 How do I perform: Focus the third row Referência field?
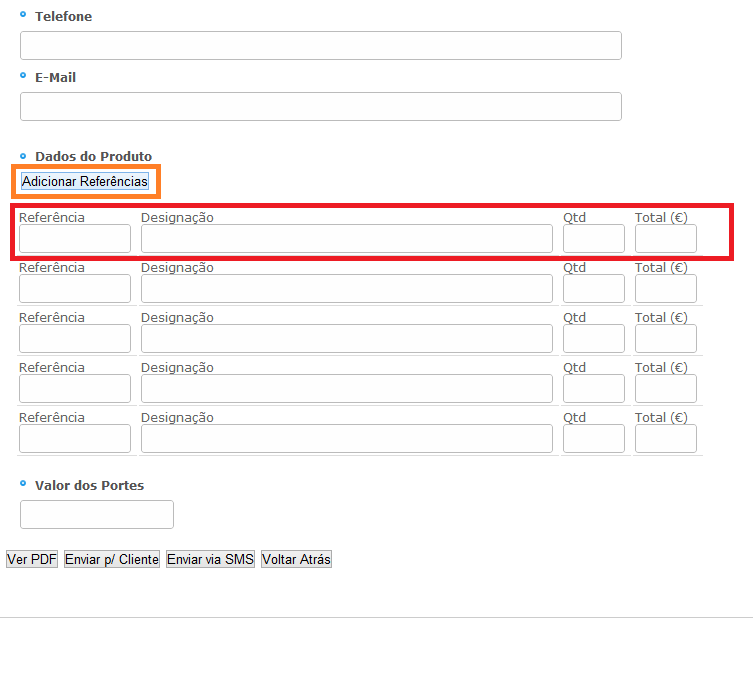(75, 339)
